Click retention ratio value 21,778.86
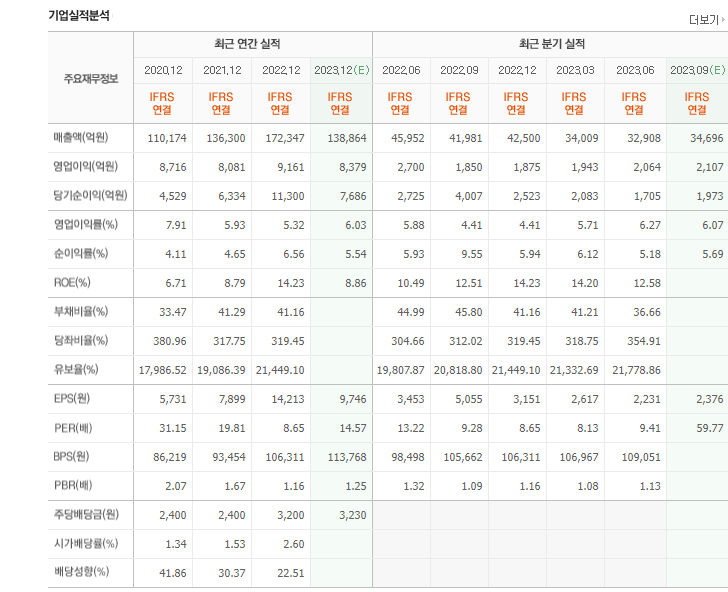This screenshot has height=592, width=728. pos(636,370)
